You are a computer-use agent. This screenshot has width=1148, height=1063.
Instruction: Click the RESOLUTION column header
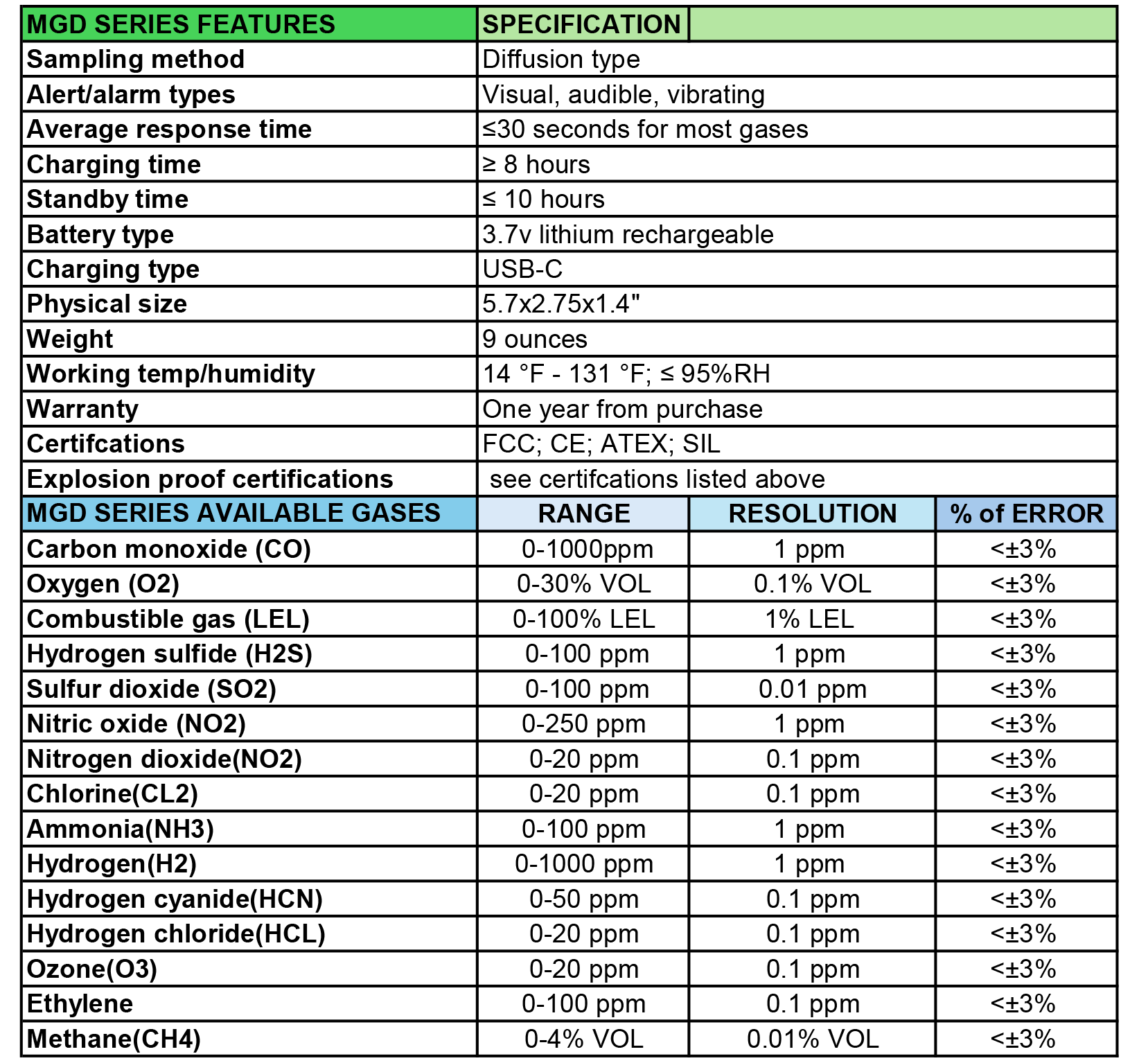(812, 513)
